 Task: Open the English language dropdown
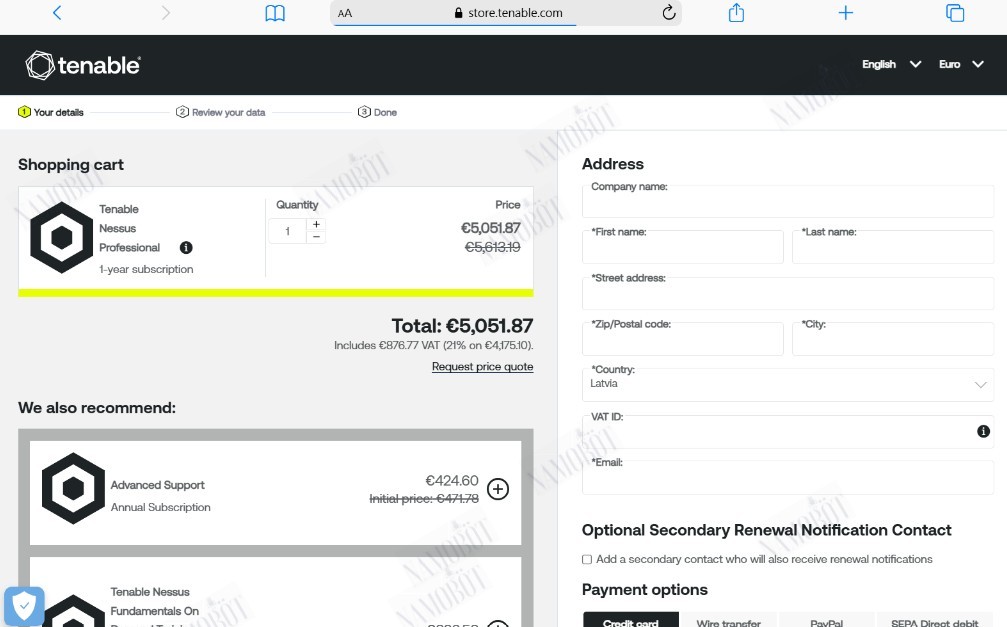891,64
